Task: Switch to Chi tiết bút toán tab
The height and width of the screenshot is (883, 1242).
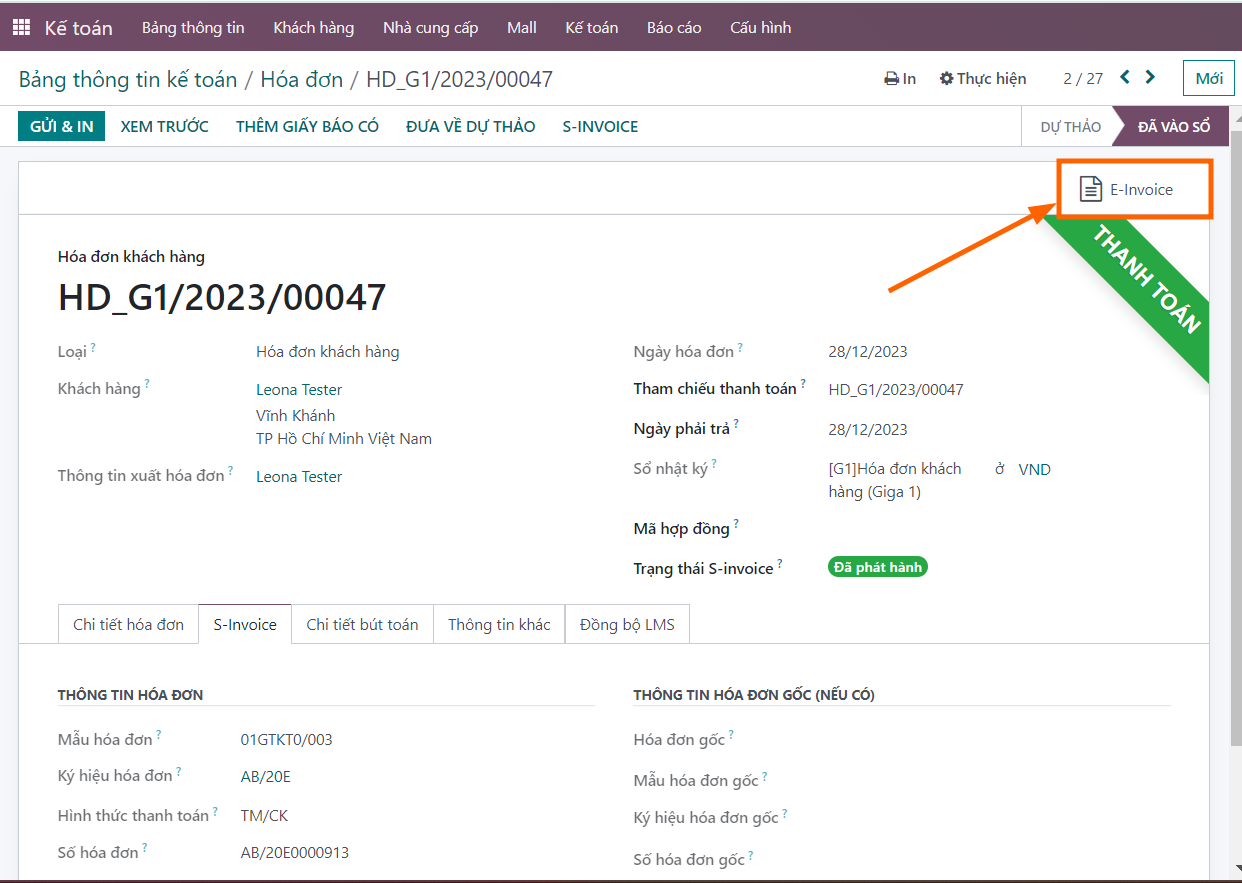Action: click(x=362, y=624)
